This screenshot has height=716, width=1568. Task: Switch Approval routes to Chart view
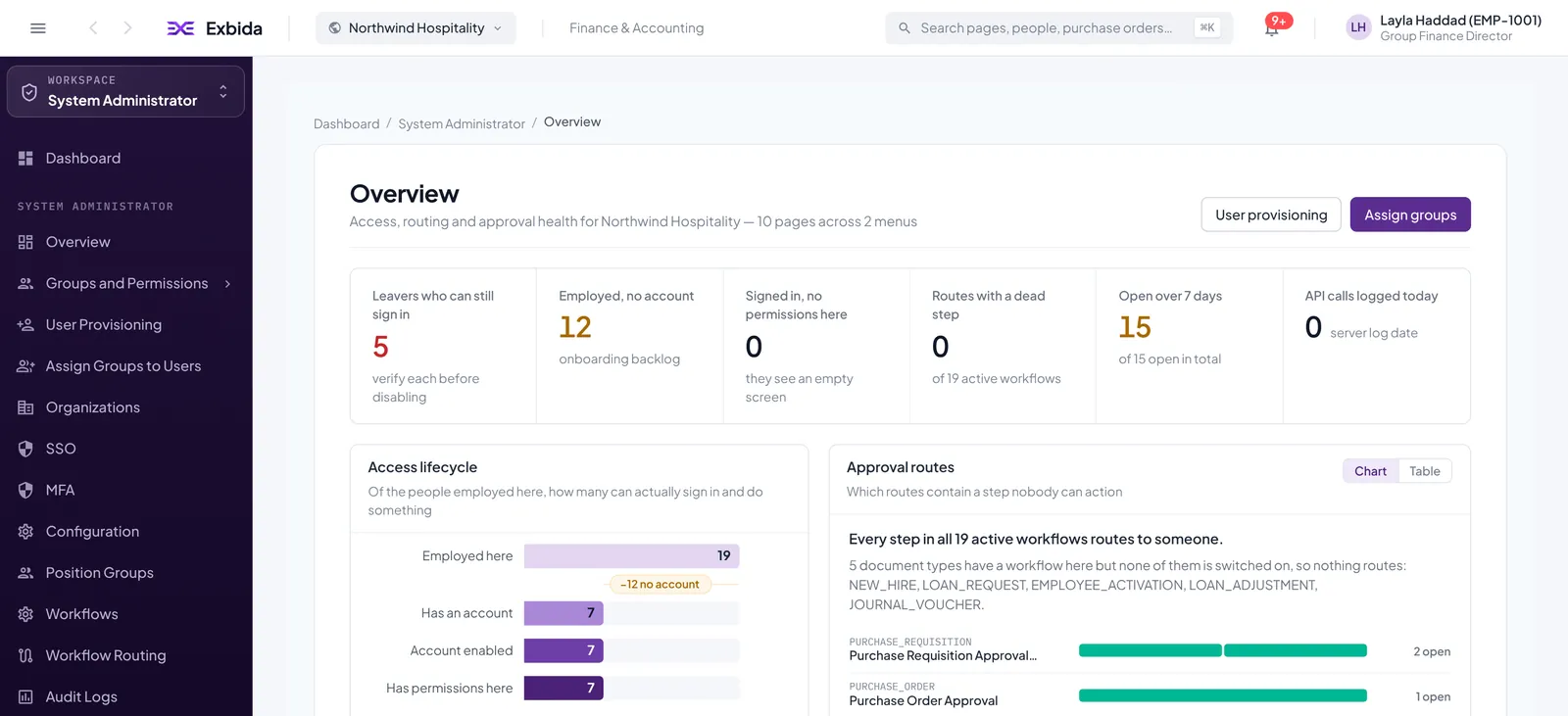pos(1370,471)
